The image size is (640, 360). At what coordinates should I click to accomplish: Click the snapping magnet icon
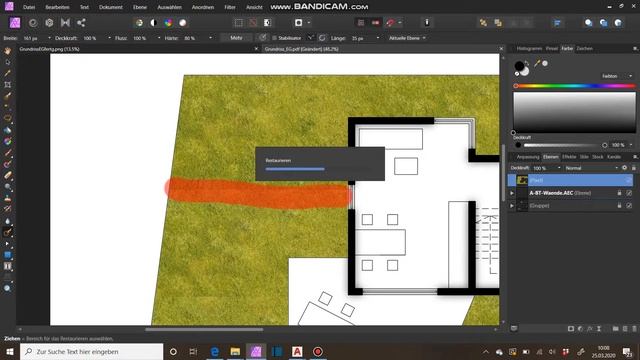point(390,23)
